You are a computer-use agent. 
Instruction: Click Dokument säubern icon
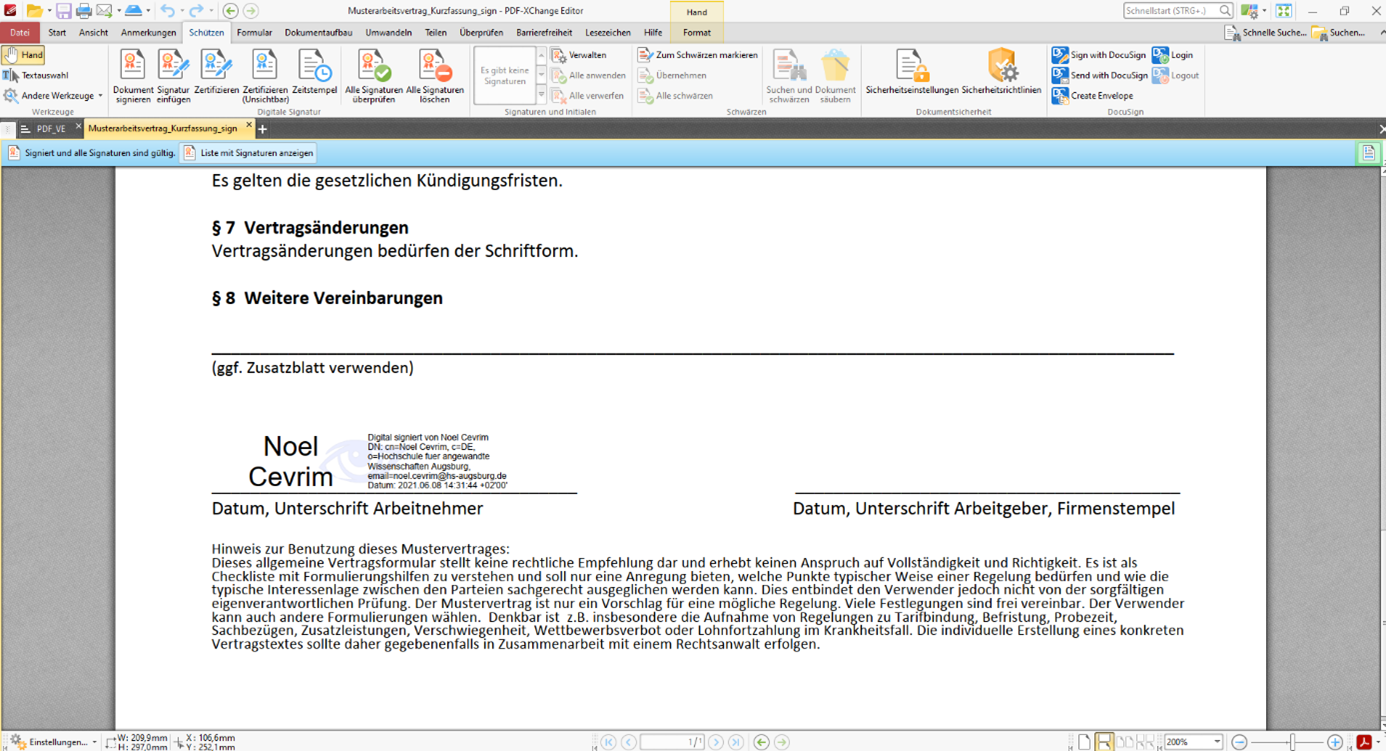pyautogui.click(x=835, y=66)
